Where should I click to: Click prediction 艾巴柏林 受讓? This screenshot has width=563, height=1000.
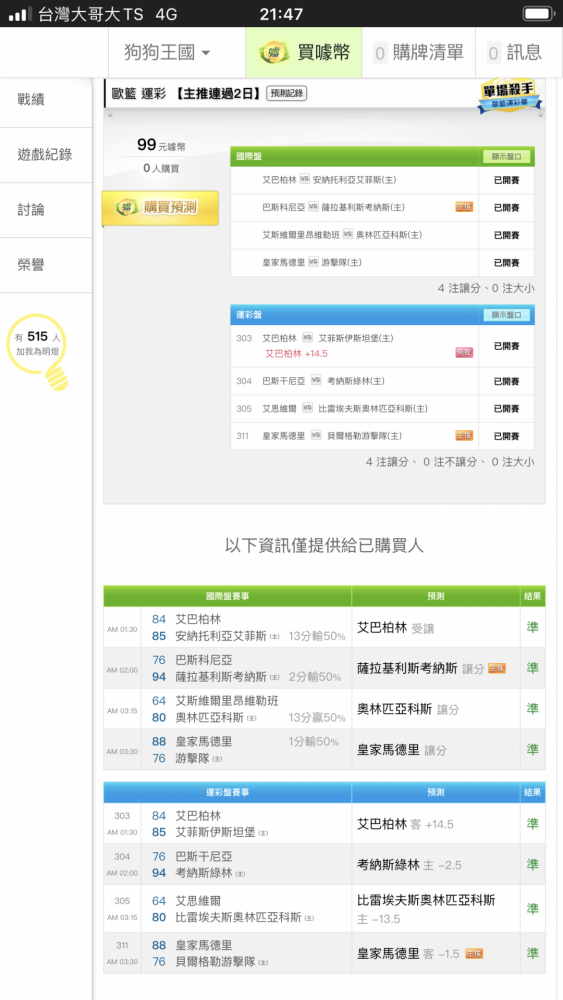pyautogui.click(x=395, y=628)
